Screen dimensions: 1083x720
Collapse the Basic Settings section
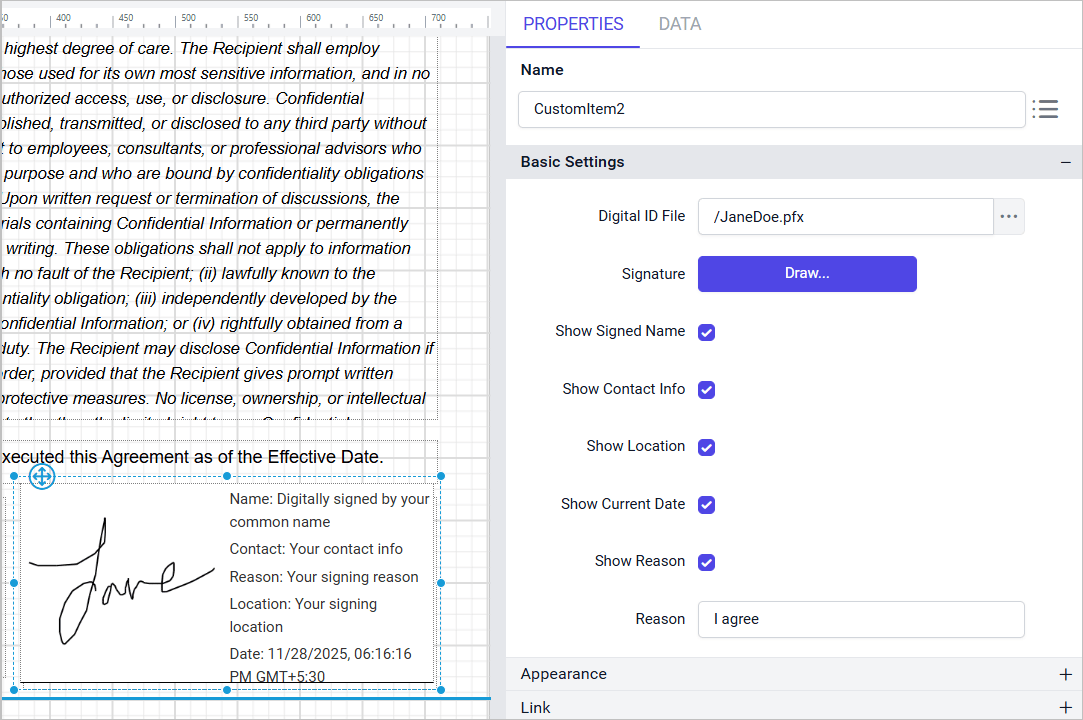[1065, 162]
